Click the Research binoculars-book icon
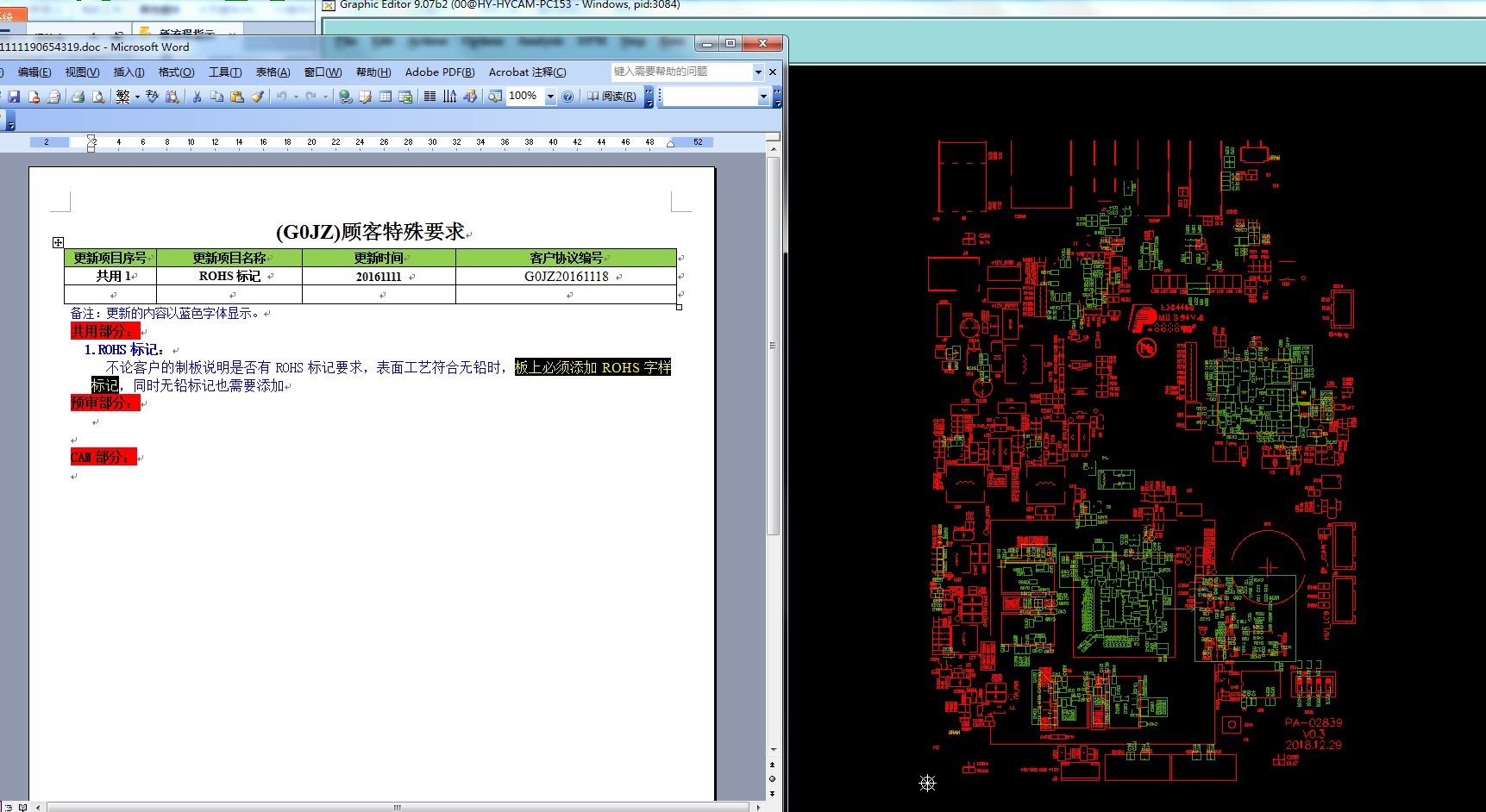The width and height of the screenshot is (1486, 812). 172,97
